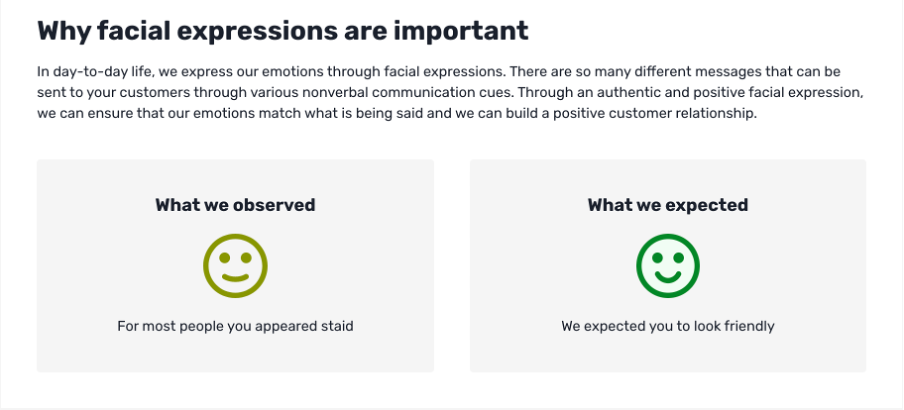Click the phrase 'positive customer relationship'
Screen dimensions: 904x410
pyautogui.click(x=654, y=114)
